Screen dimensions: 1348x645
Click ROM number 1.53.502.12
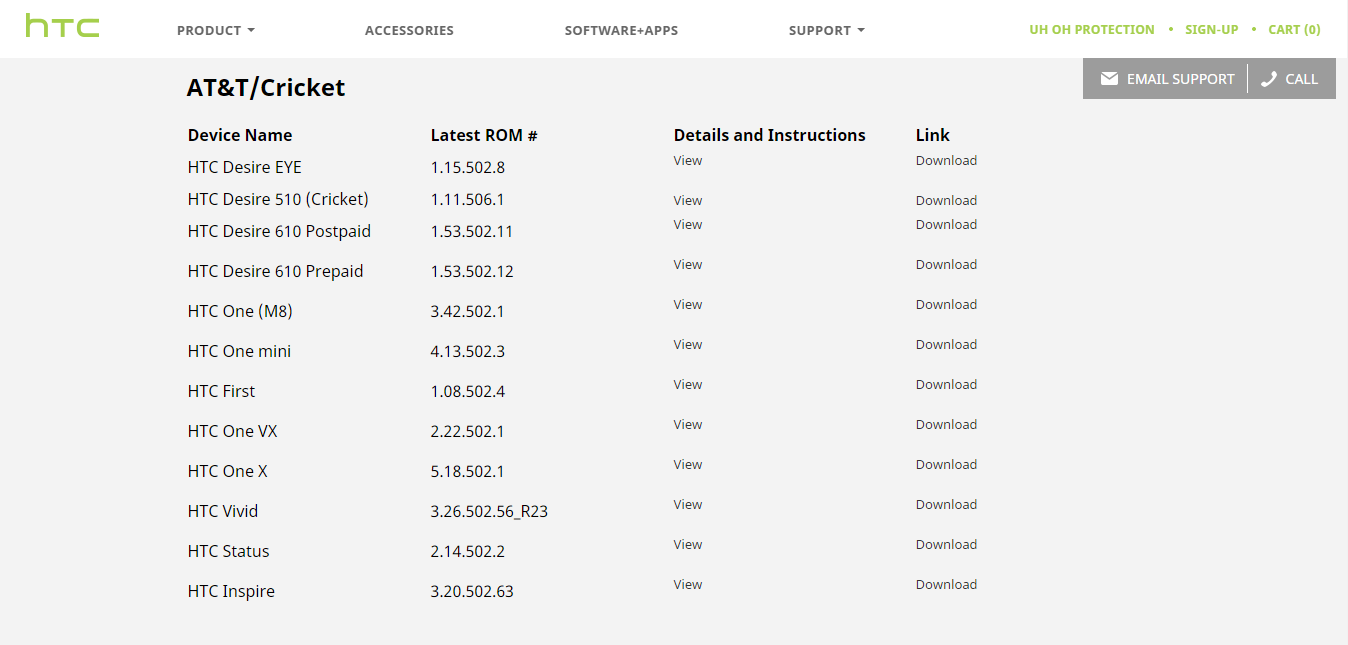click(x=472, y=271)
